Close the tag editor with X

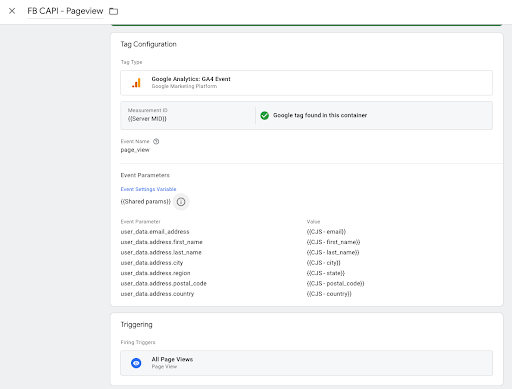[12, 11]
